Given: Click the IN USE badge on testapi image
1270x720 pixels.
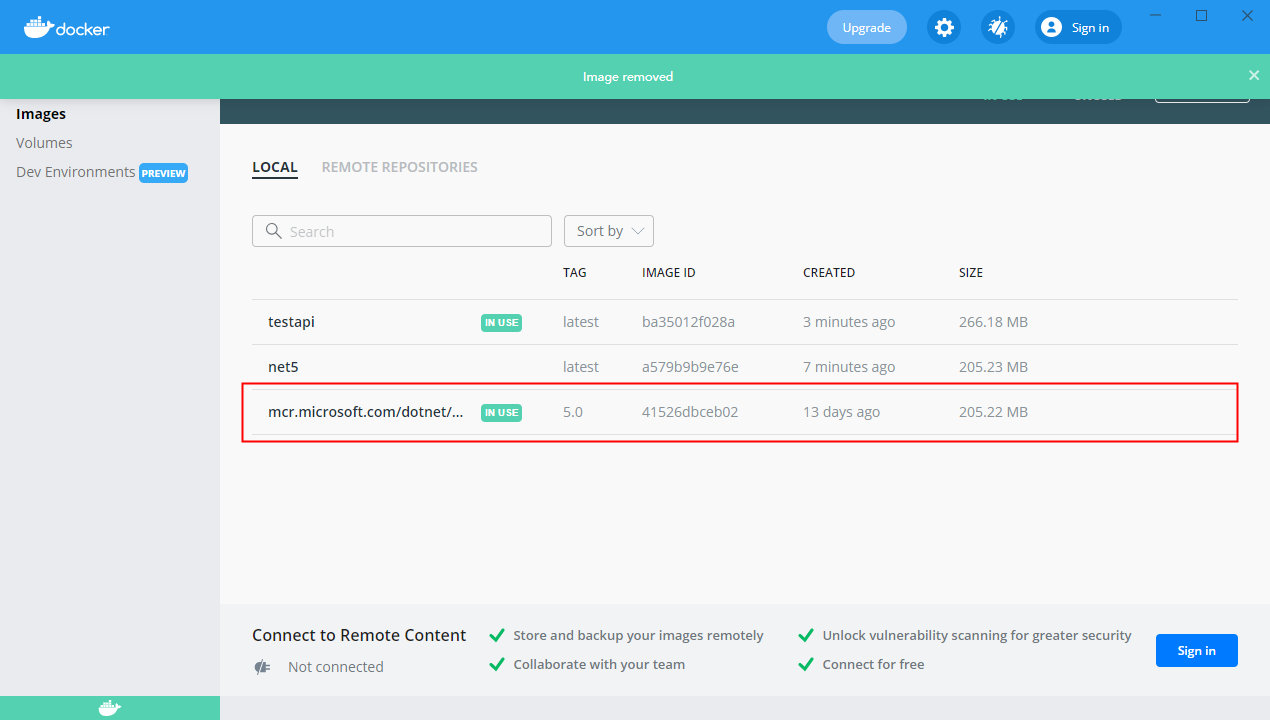Looking at the screenshot, I should pyautogui.click(x=501, y=322).
